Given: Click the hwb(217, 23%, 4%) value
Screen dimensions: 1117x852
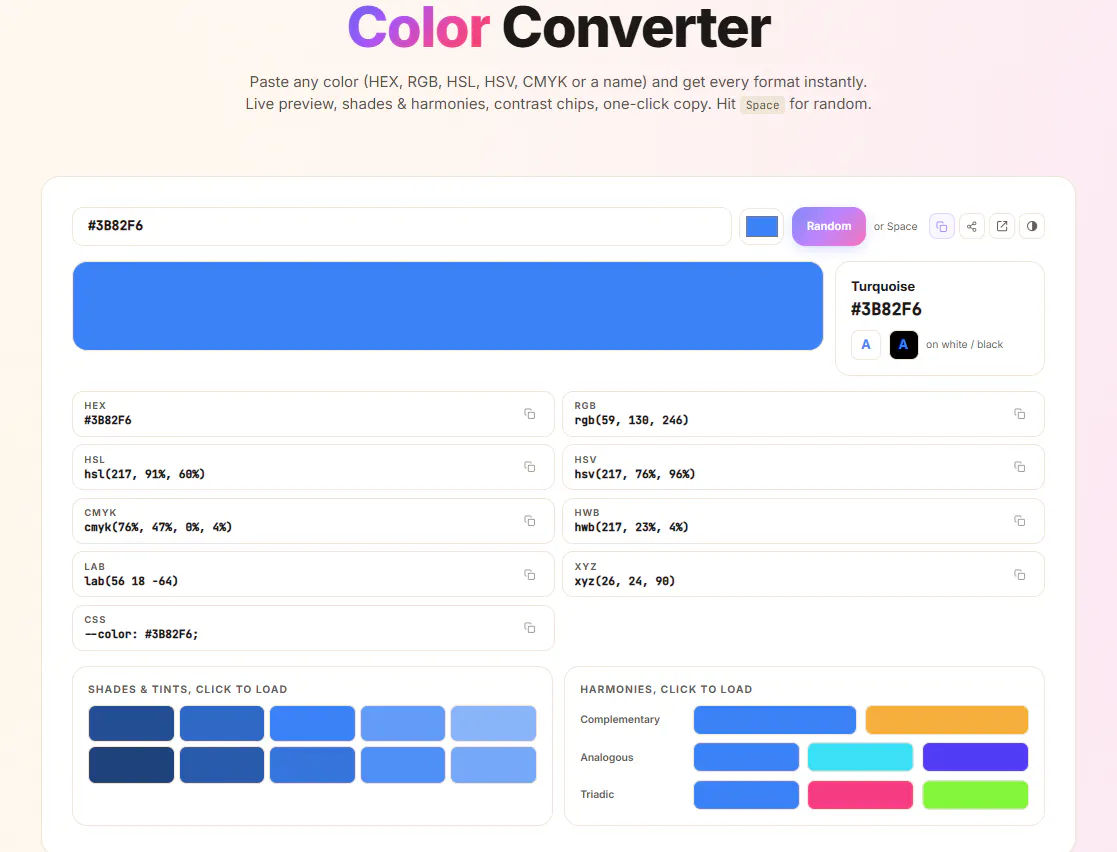Looking at the screenshot, I should (631, 527).
